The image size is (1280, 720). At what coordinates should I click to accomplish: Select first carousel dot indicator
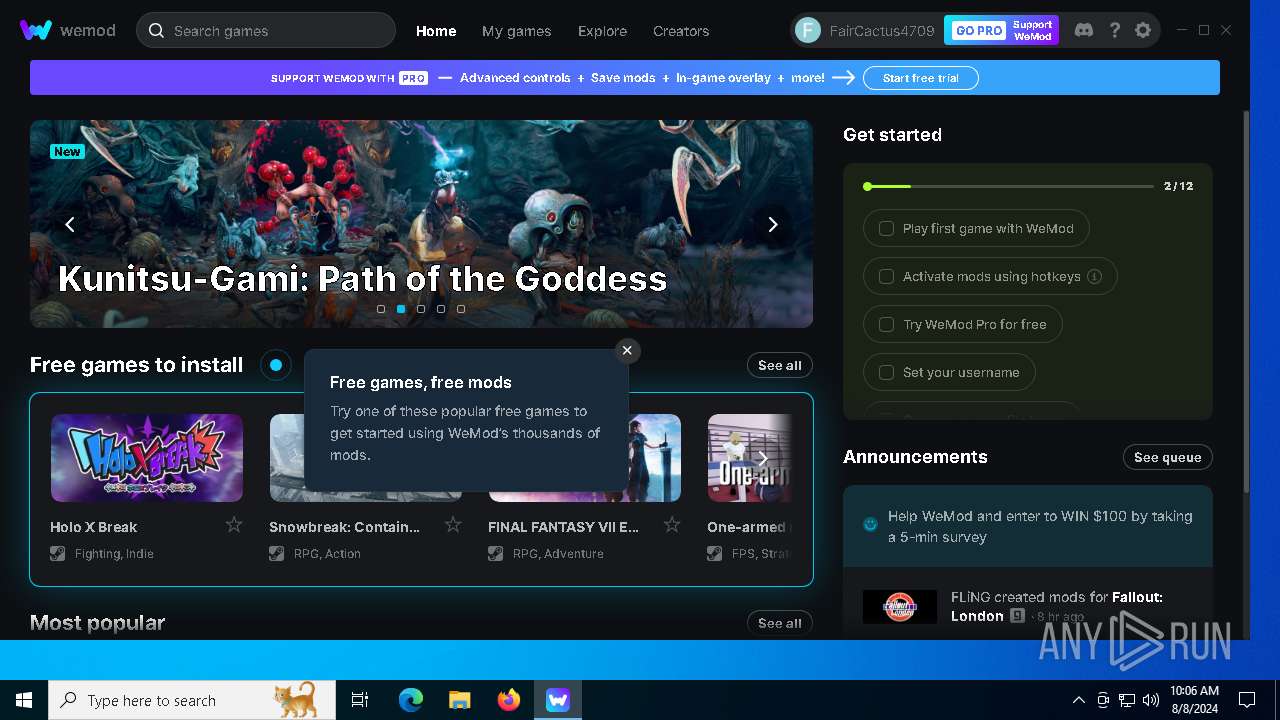(x=381, y=309)
